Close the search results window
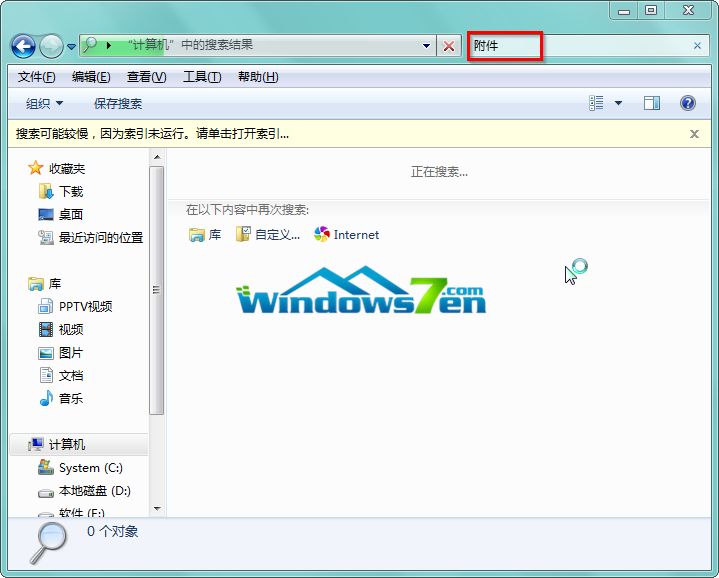This screenshot has width=719, height=578. coord(688,11)
